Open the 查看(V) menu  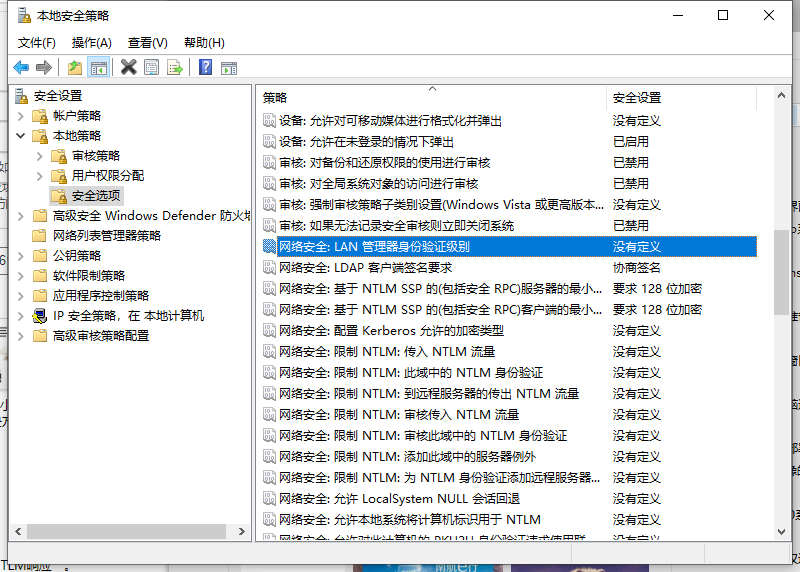click(147, 43)
